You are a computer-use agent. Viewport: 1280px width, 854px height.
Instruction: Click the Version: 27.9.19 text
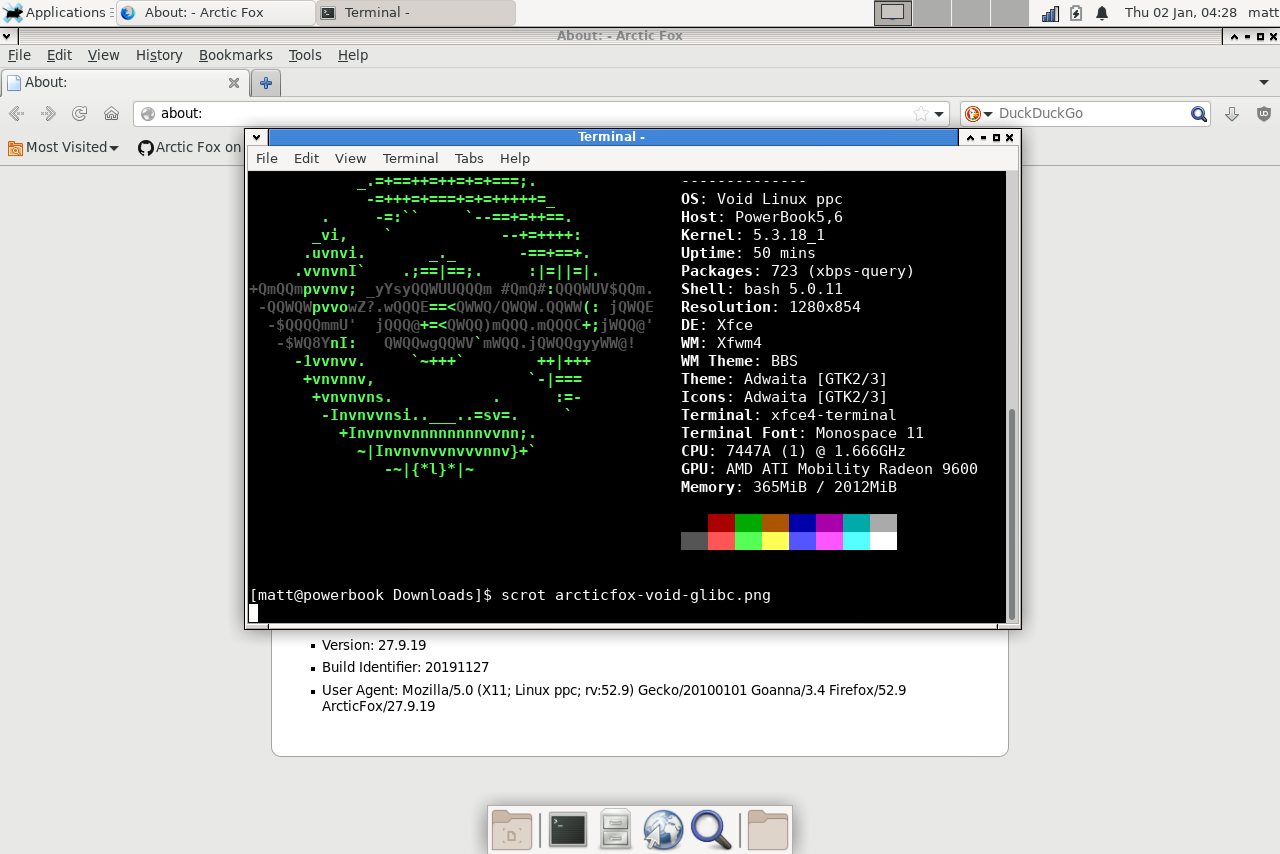(x=374, y=645)
